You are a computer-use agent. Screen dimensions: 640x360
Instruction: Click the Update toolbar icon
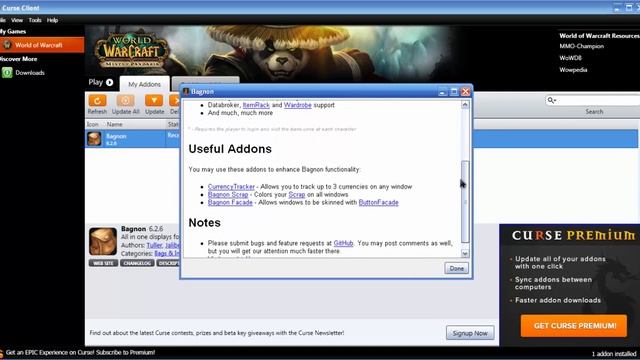pos(154,100)
